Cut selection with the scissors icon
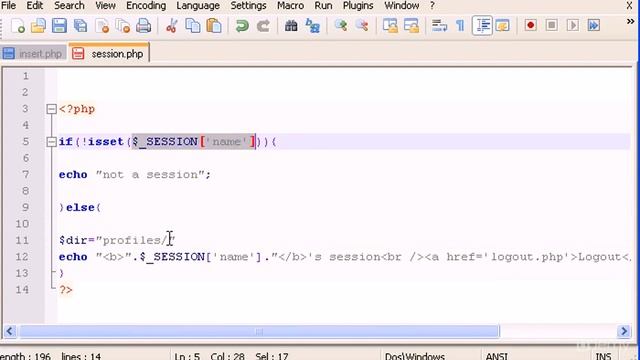Viewport: 640px width, 360px height. pyautogui.click(x=172, y=26)
